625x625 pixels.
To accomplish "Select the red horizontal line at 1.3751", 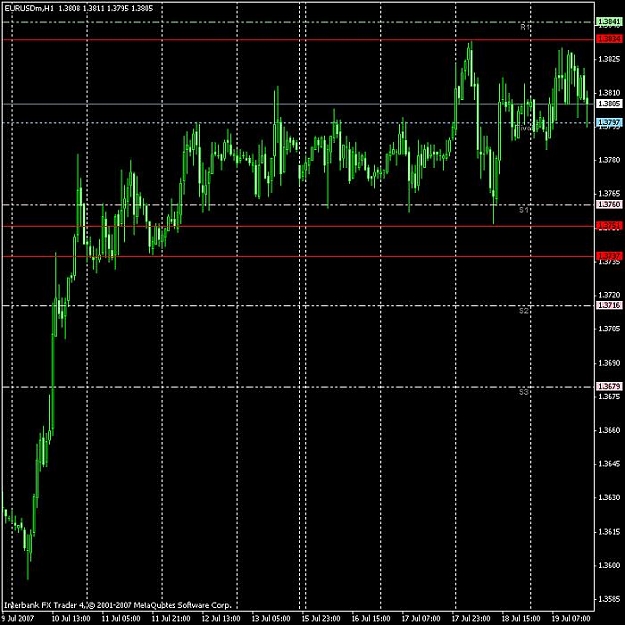I will 298,226.
